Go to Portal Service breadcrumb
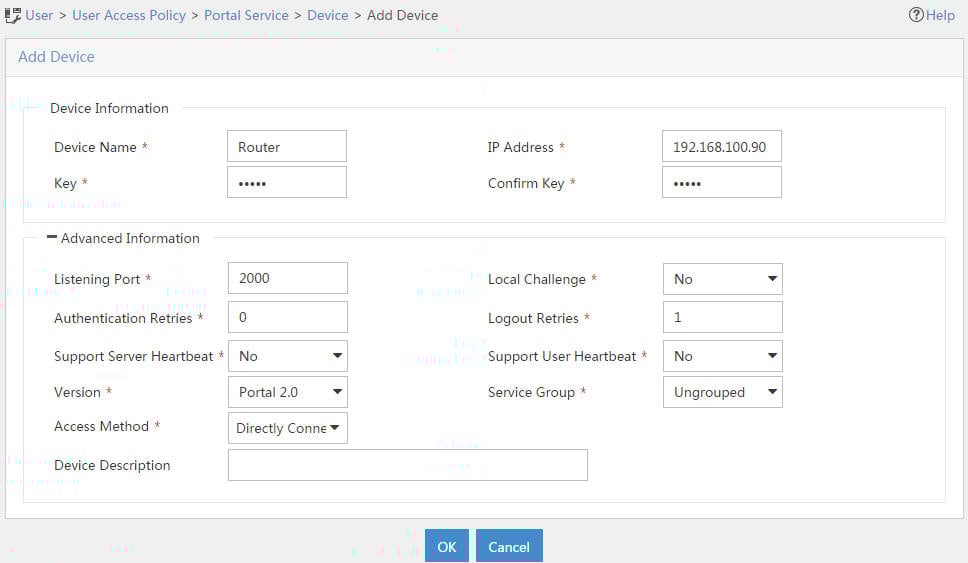 pyautogui.click(x=246, y=15)
